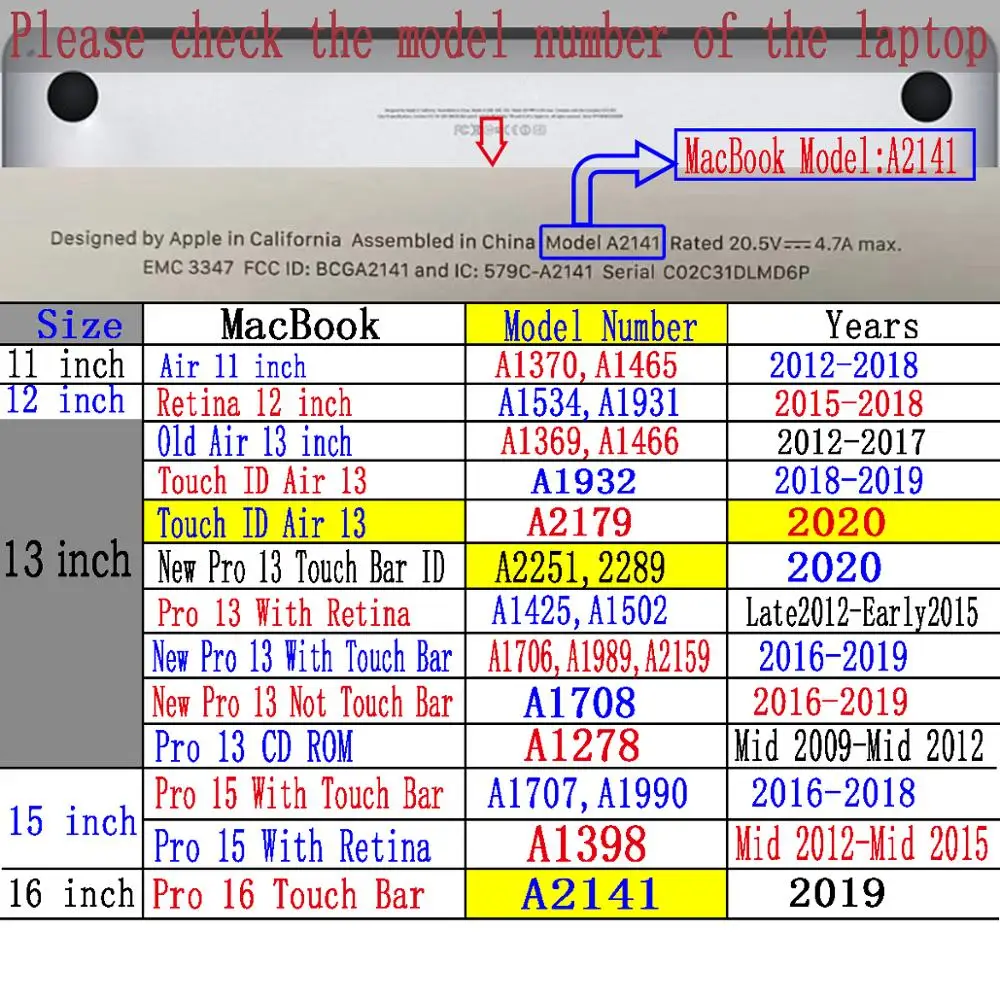Click years cell 'Late2012-Early2015'
This screenshot has width=1000, height=1000.
pos(862,612)
